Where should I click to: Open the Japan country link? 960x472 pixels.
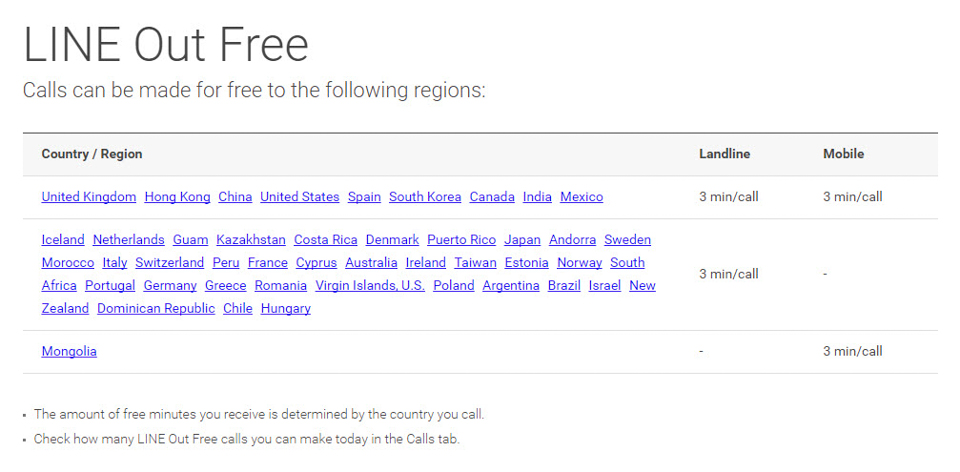[x=522, y=239]
